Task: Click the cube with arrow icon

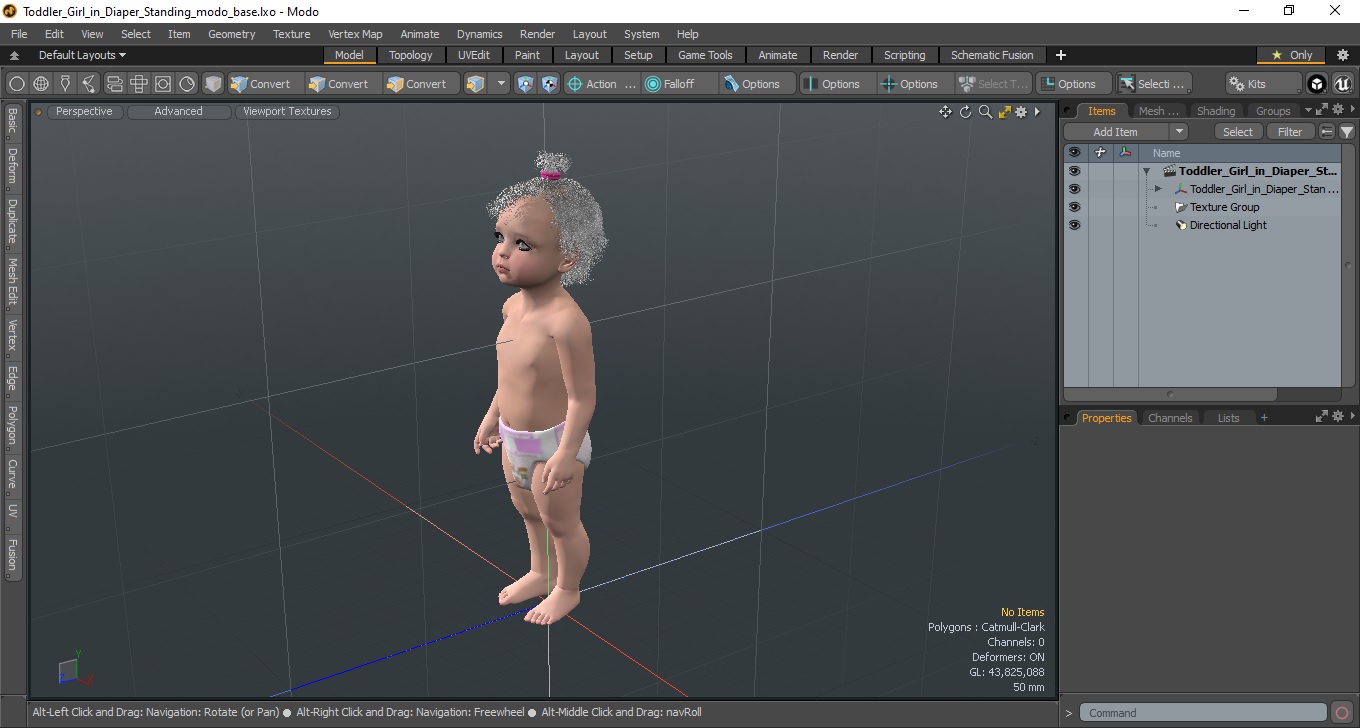Action: coord(476,84)
